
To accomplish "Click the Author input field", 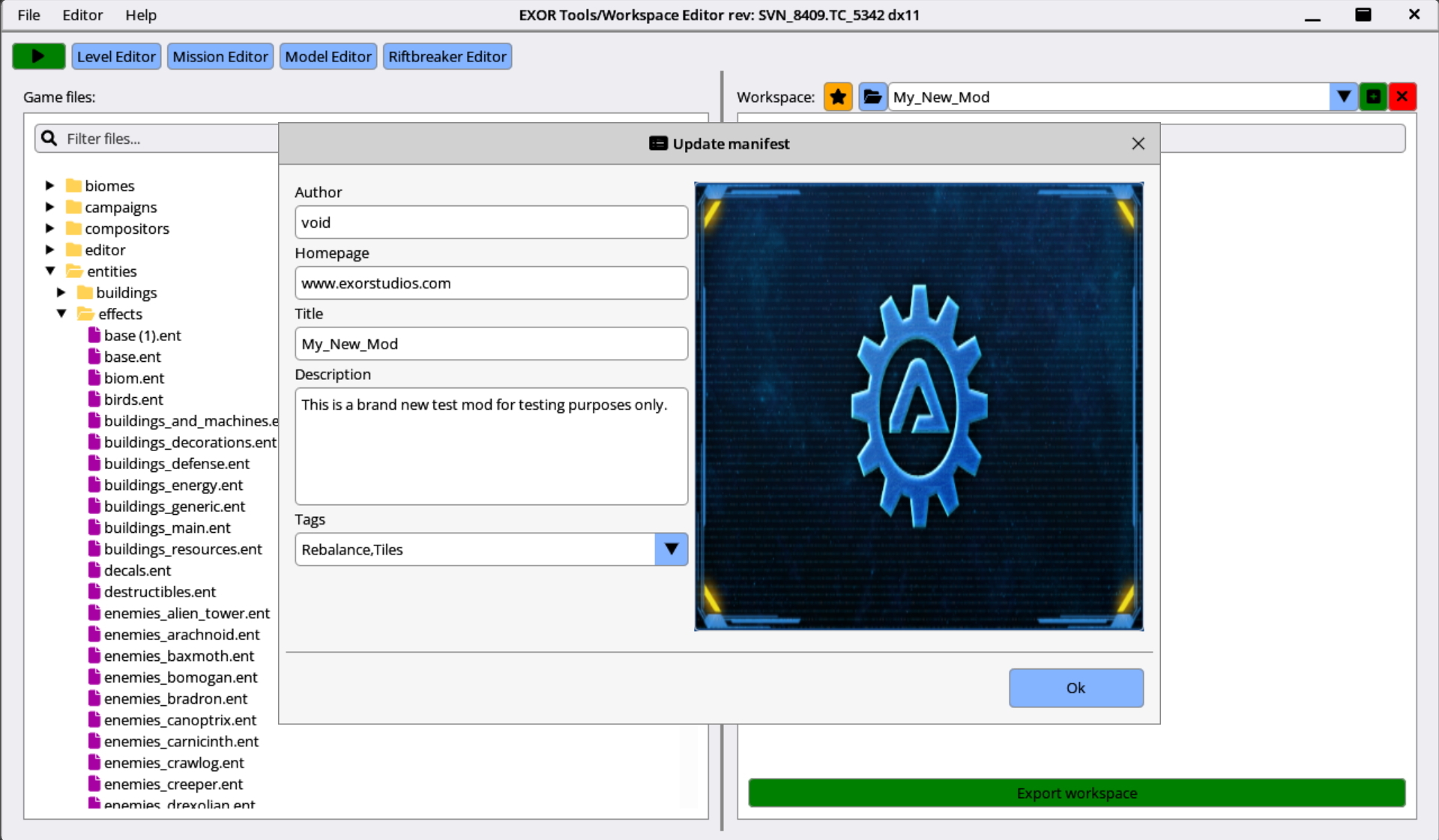I will point(492,223).
